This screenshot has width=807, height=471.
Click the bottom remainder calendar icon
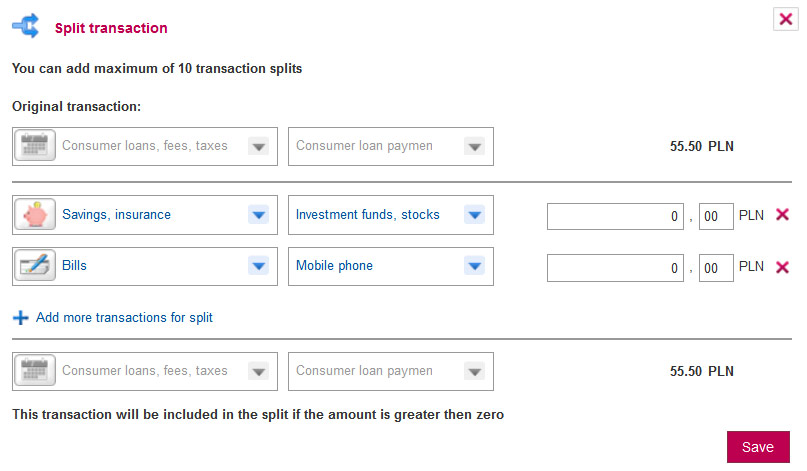(x=35, y=371)
